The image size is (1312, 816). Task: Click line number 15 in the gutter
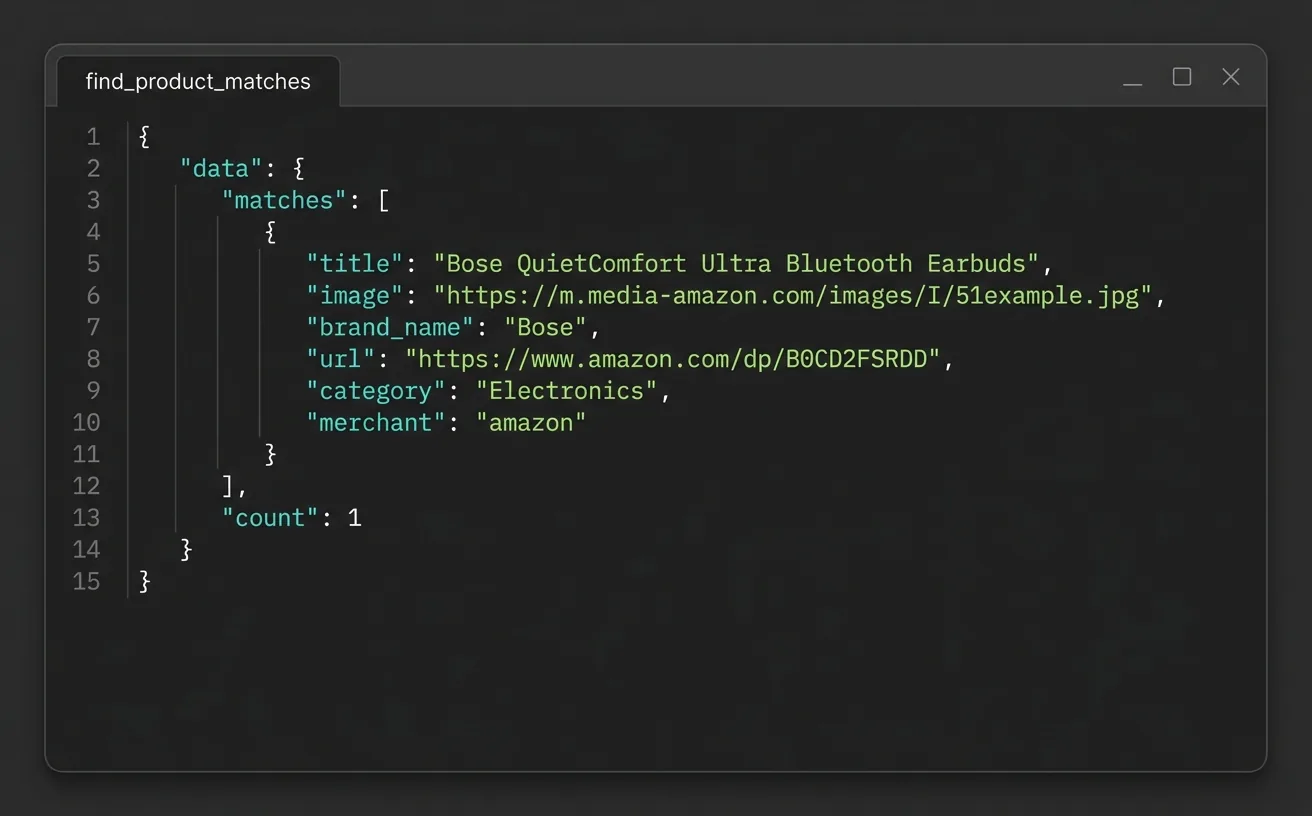(x=86, y=581)
